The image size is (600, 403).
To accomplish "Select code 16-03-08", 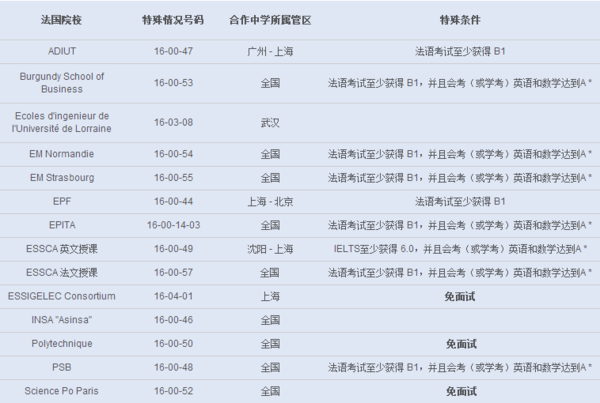I will (x=173, y=122).
